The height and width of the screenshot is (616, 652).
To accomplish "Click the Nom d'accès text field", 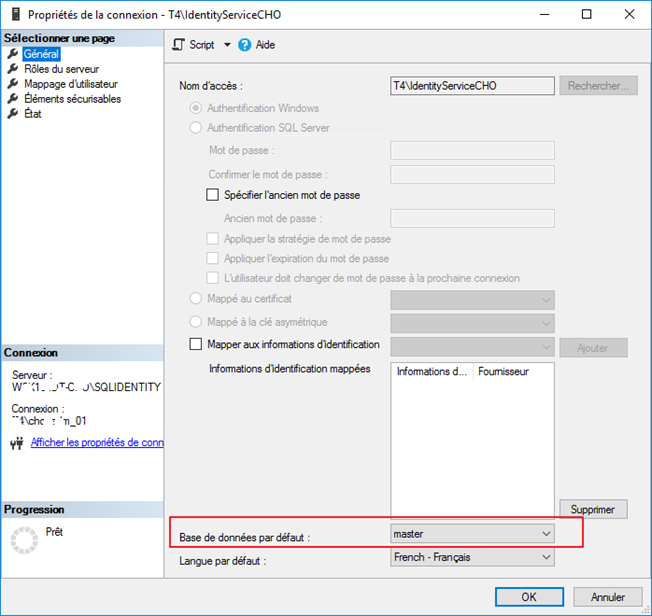I will pyautogui.click(x=472, y=86).
